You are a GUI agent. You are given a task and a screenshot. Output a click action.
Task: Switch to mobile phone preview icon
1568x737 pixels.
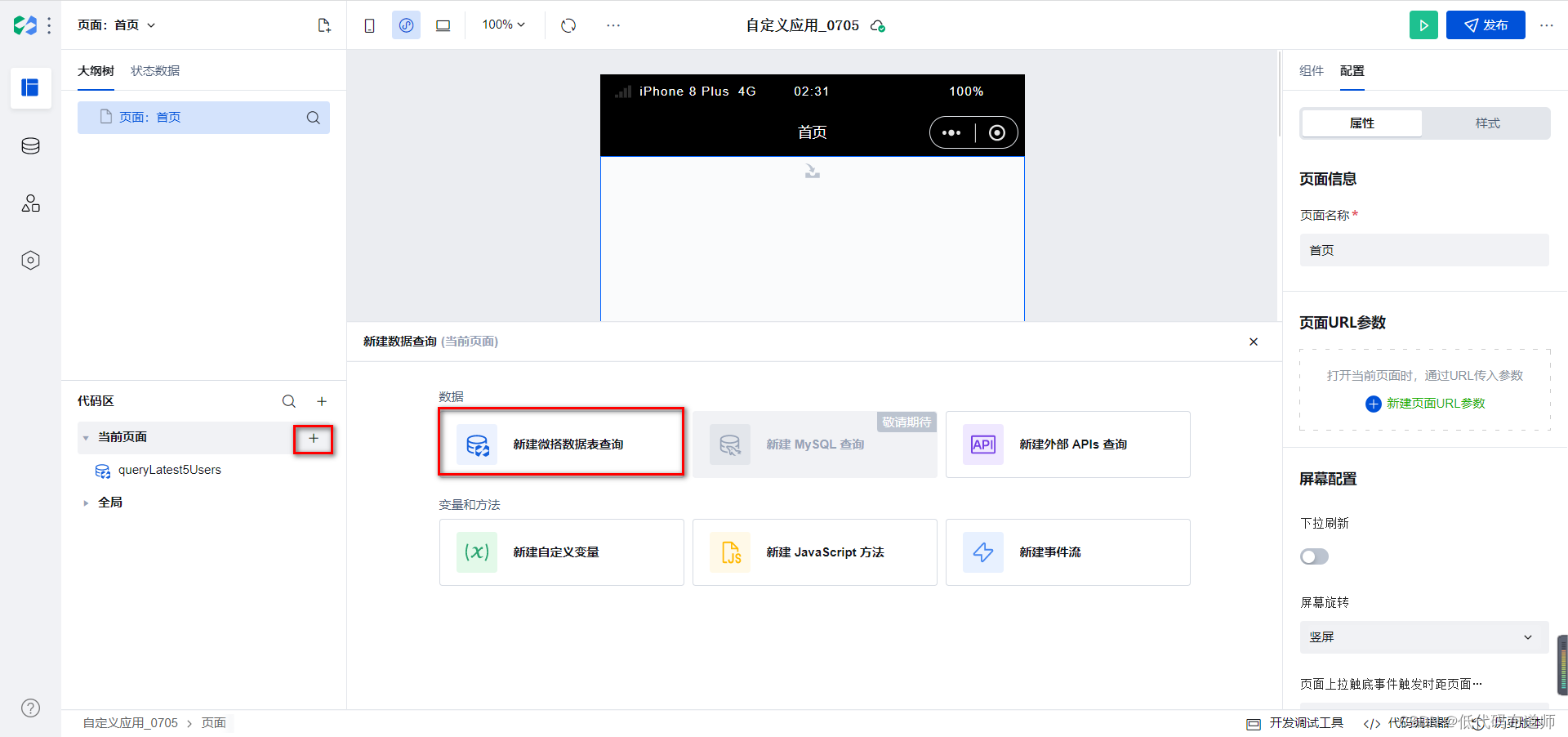[369, 25]
